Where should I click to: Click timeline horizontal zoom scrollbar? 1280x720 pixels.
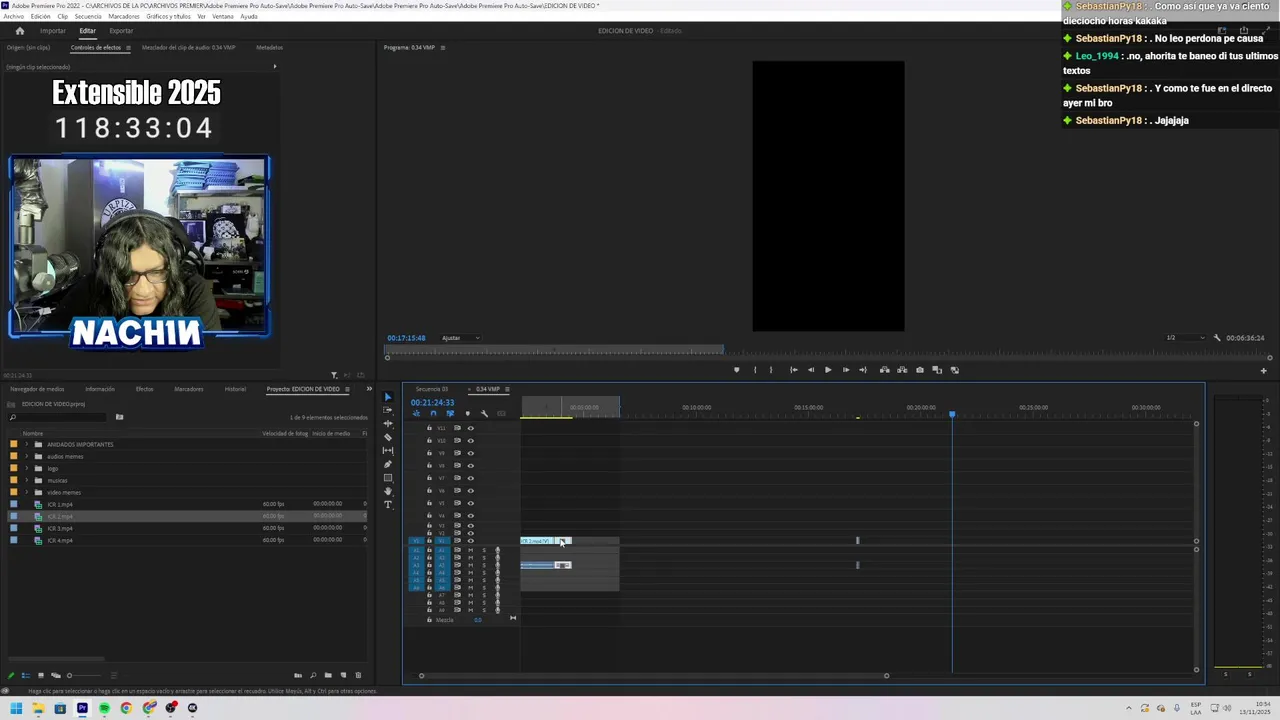tap(653, 675)
